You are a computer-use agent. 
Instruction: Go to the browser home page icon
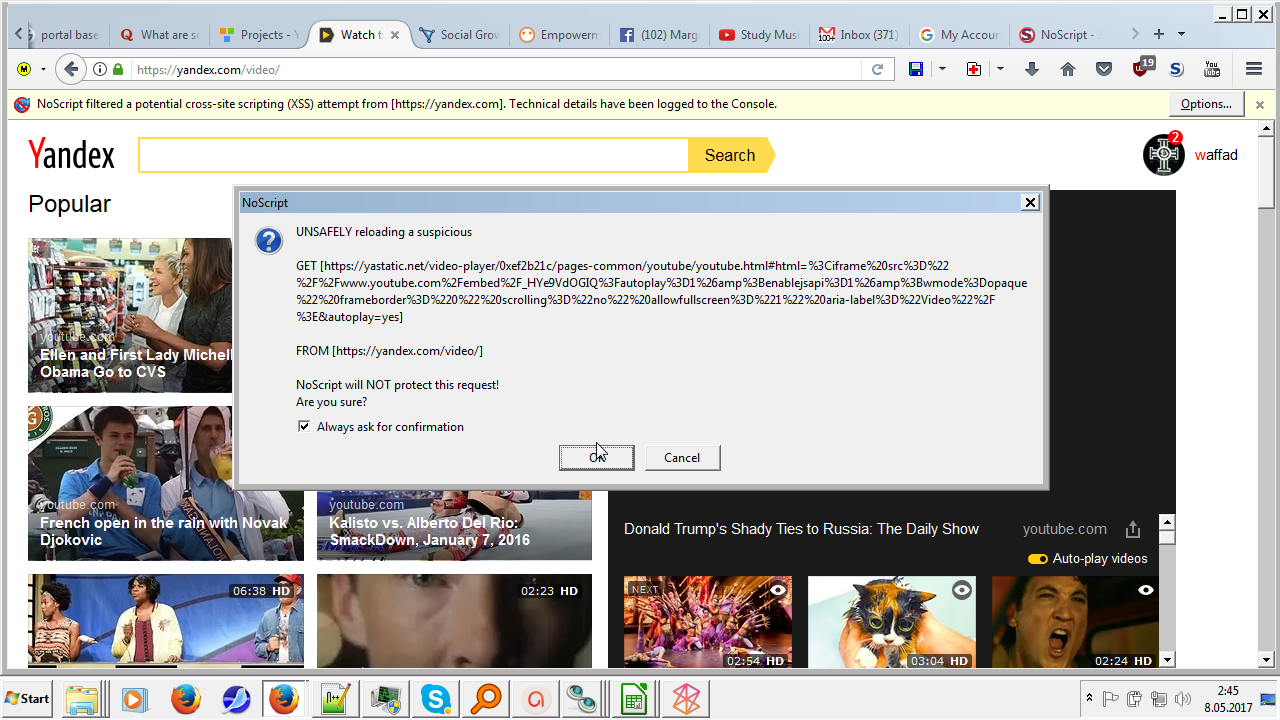pyautogui.click(x=1068, y=69)
